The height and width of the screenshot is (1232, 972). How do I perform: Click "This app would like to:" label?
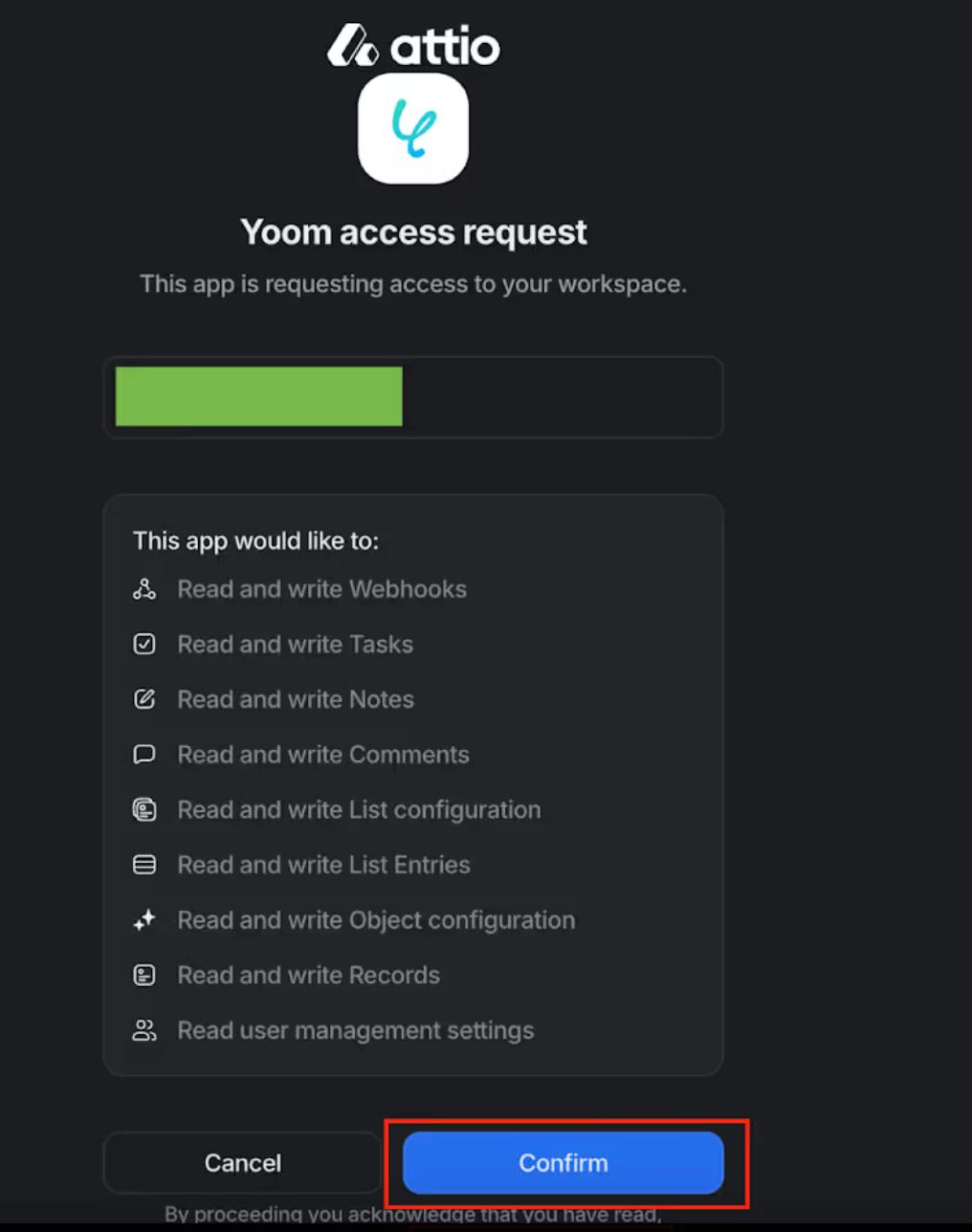pyautogui.click(x=255, y=541)
